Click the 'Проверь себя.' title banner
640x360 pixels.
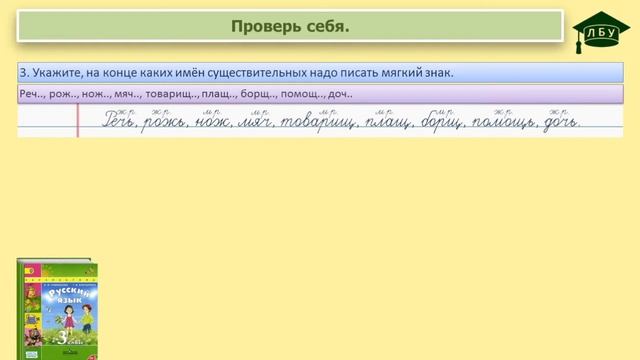[x=290, y=26]
